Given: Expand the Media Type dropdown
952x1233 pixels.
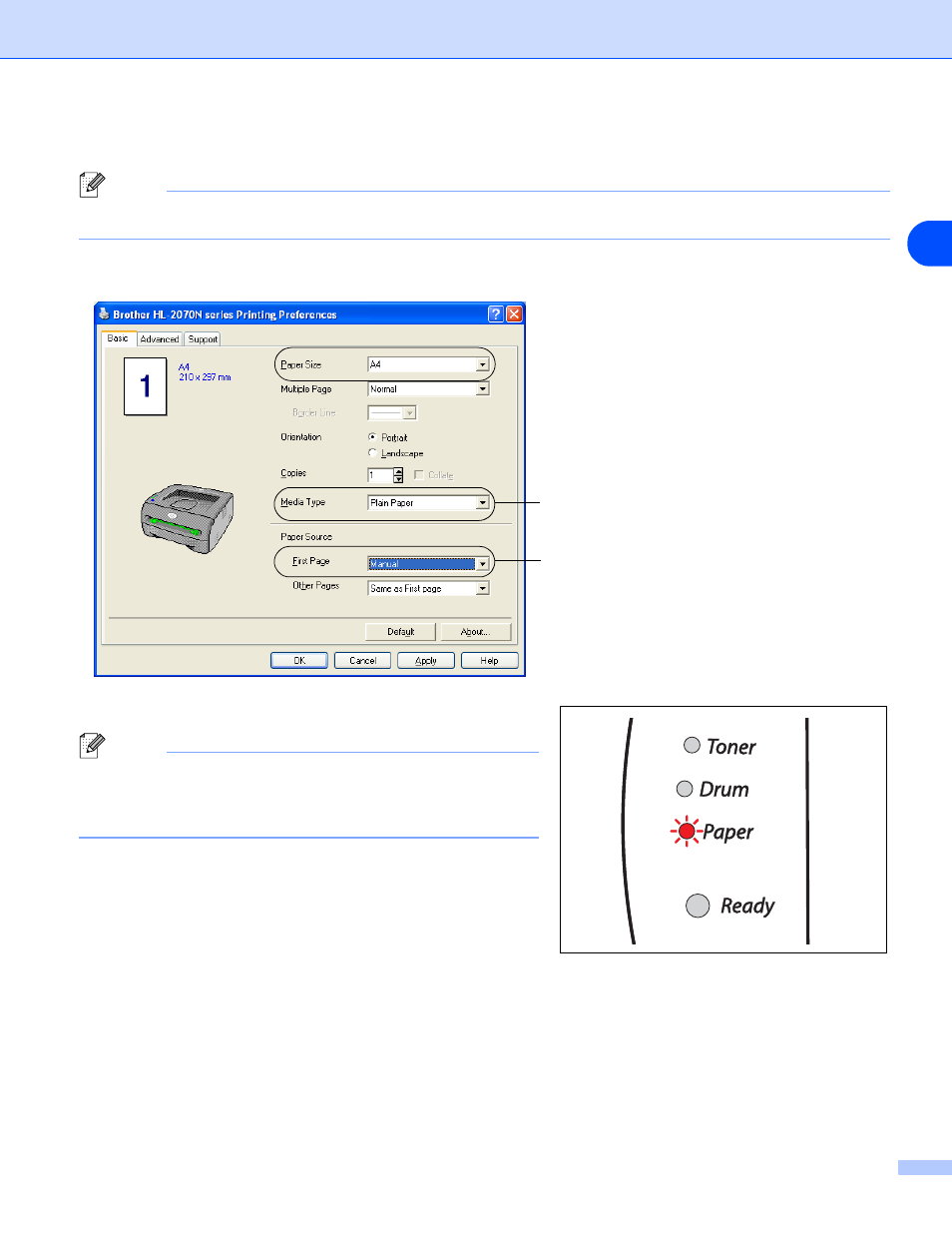Looking at the screenshot, I should coord(483,503).
